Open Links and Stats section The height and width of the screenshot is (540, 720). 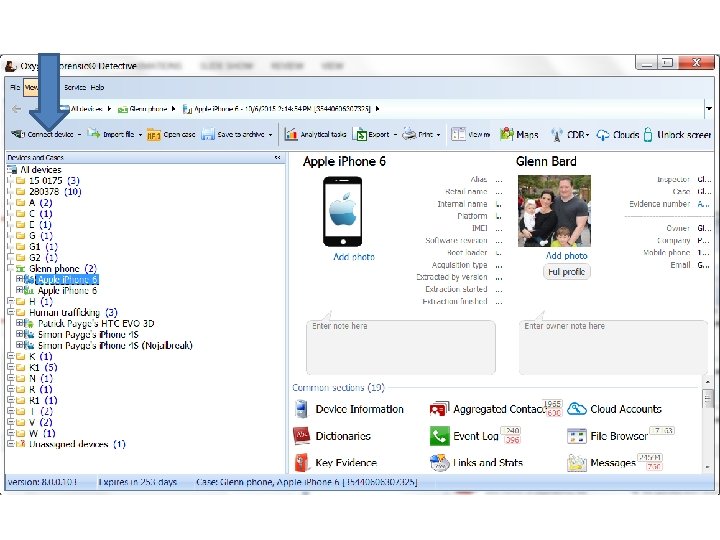point(476,462)
